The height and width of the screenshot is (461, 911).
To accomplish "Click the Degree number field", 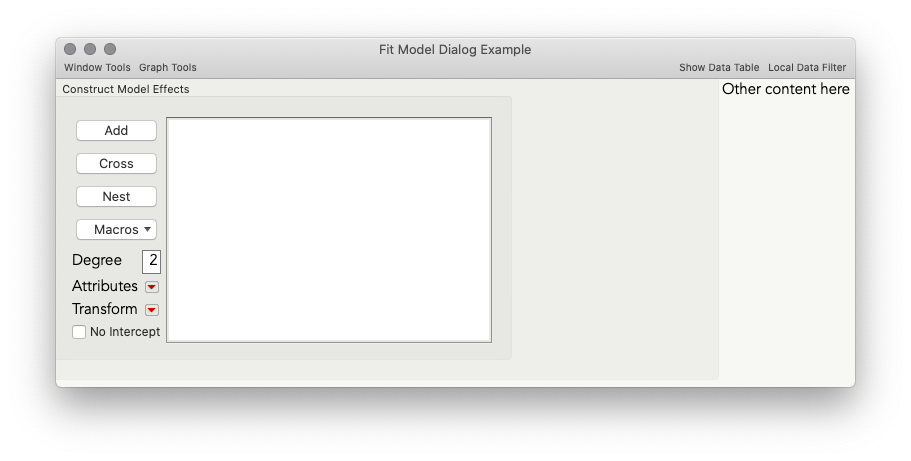I will pos(152,262).
